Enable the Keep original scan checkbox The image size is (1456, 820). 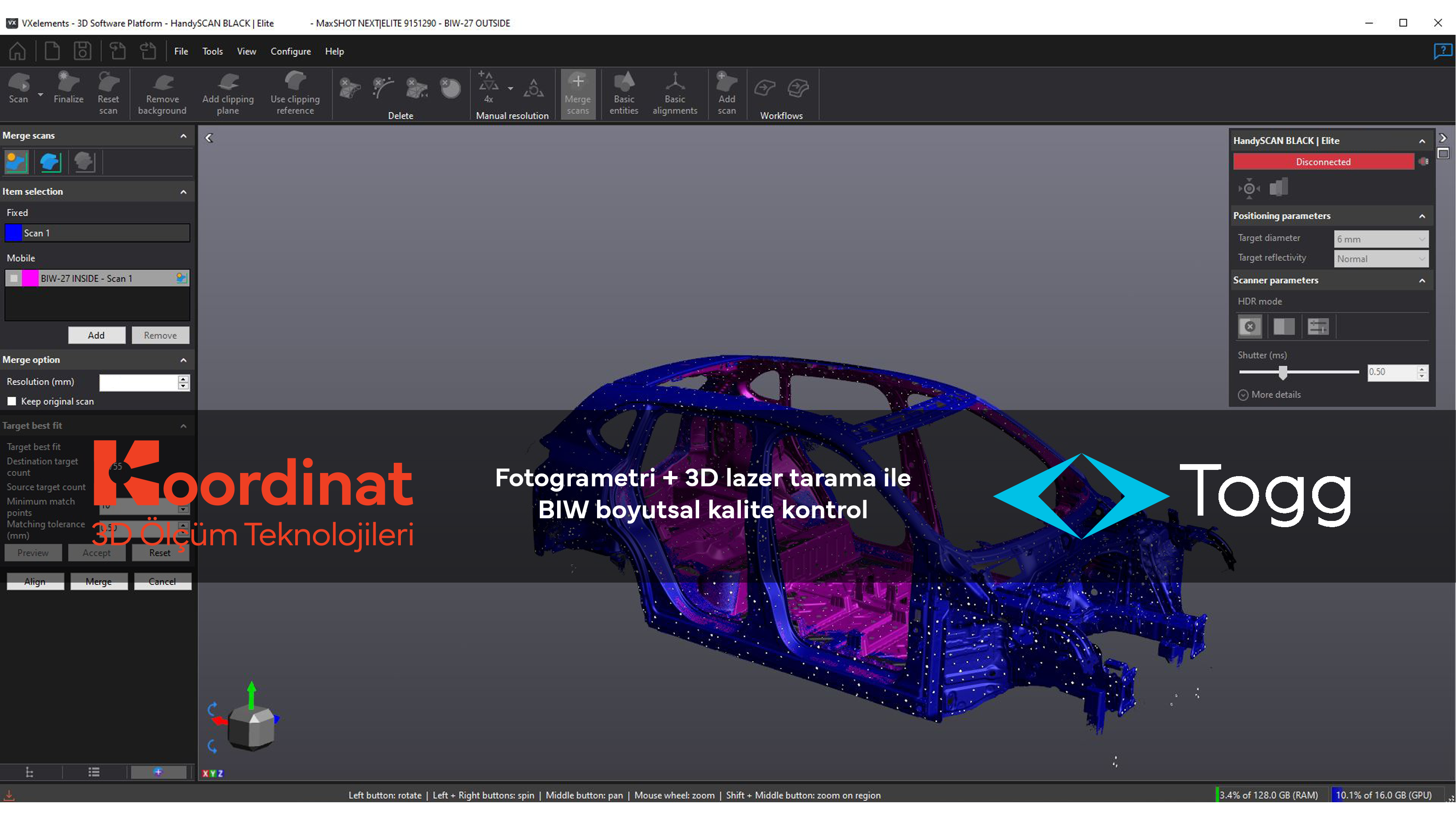click(12, 401)
